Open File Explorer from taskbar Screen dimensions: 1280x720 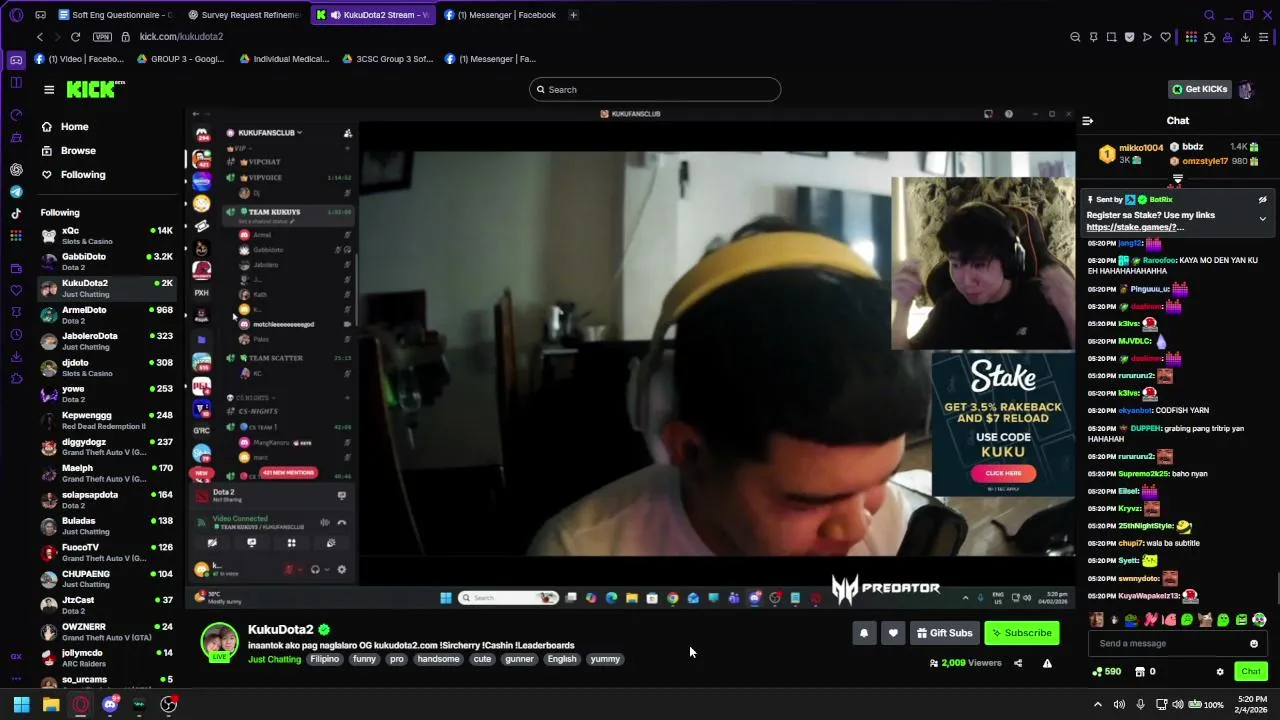[51, 705]
